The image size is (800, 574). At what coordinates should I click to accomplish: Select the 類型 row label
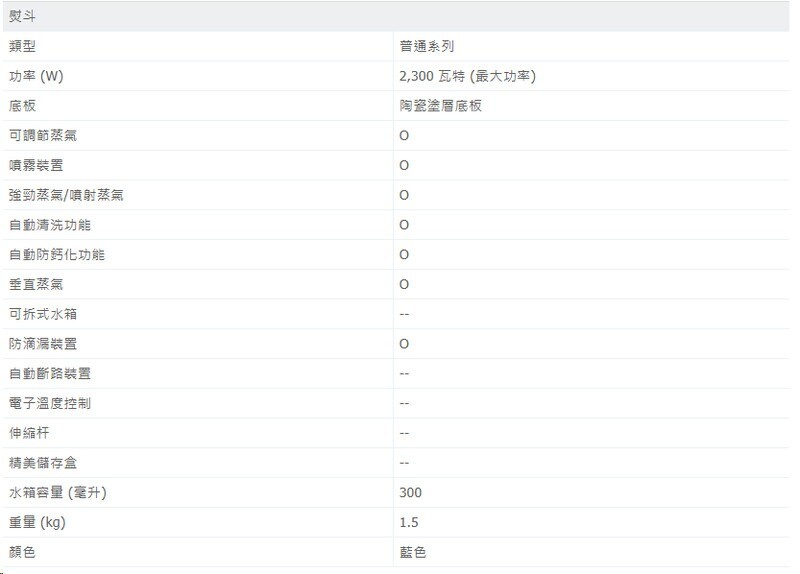tap(22, 46)
